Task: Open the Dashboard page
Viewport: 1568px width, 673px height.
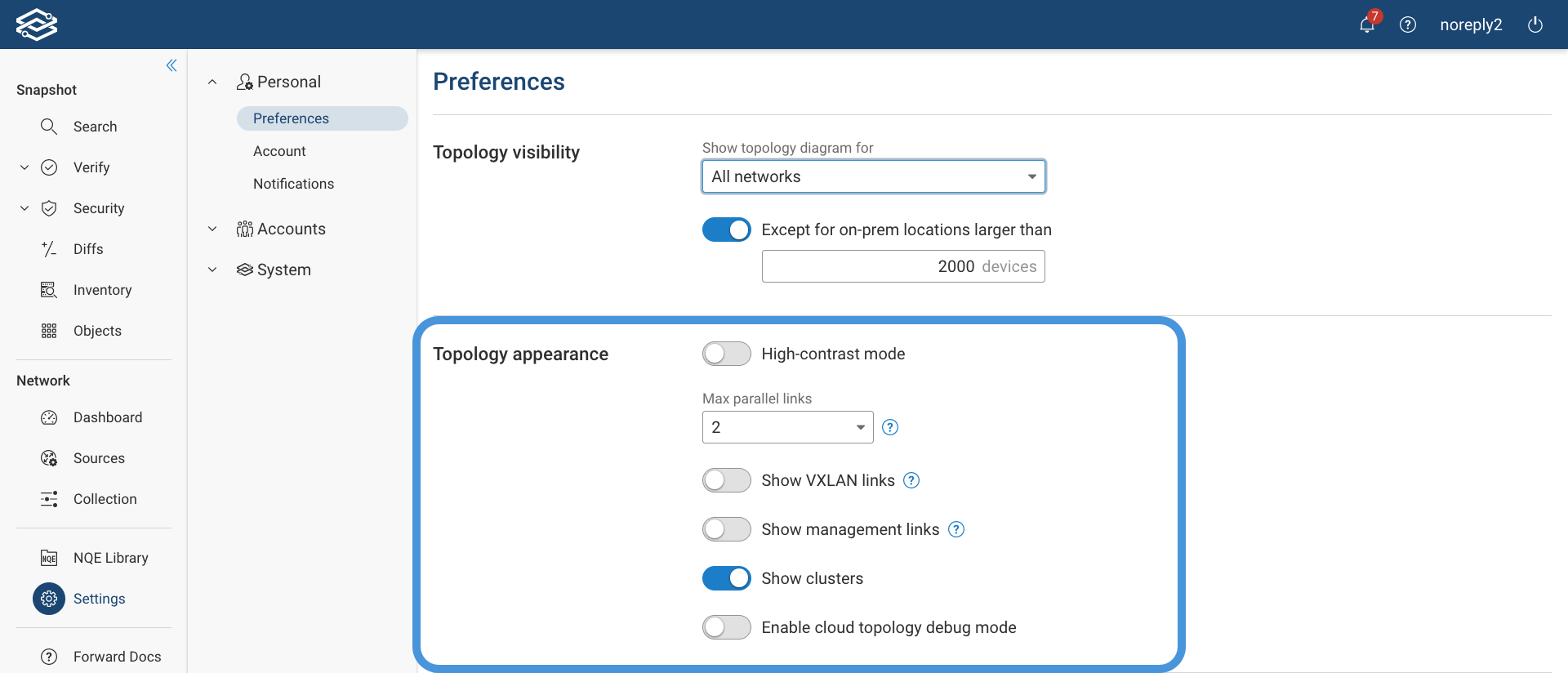Action: click(x=108, y=417)
